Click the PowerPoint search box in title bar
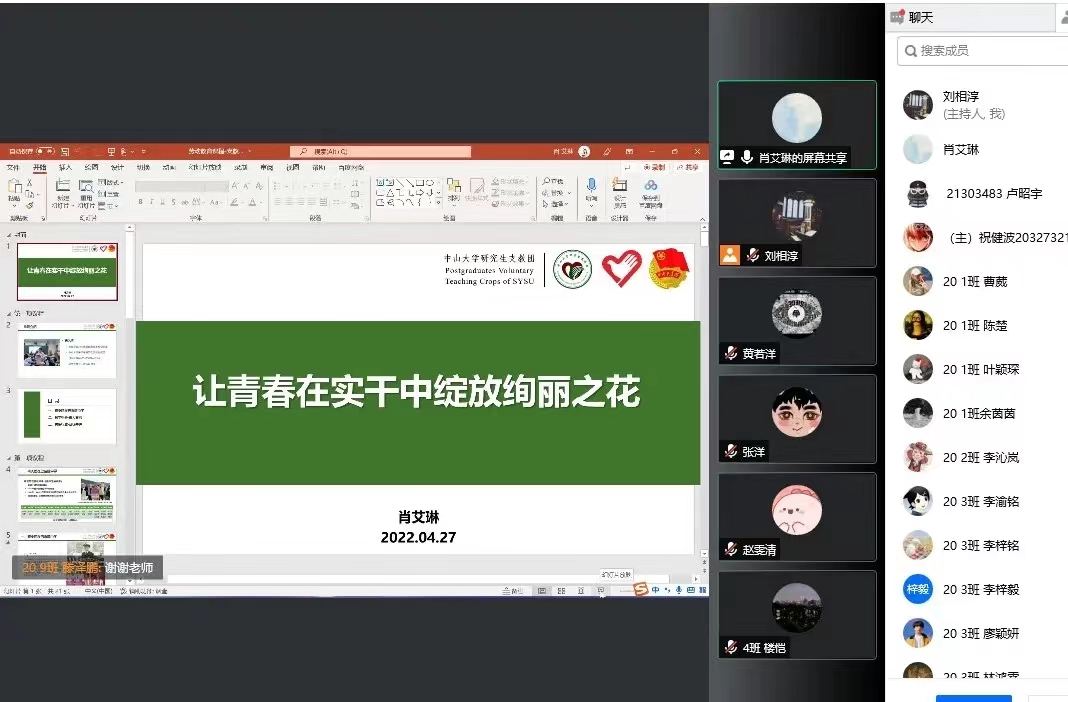The image size is (1068, 702). (380, 152)
